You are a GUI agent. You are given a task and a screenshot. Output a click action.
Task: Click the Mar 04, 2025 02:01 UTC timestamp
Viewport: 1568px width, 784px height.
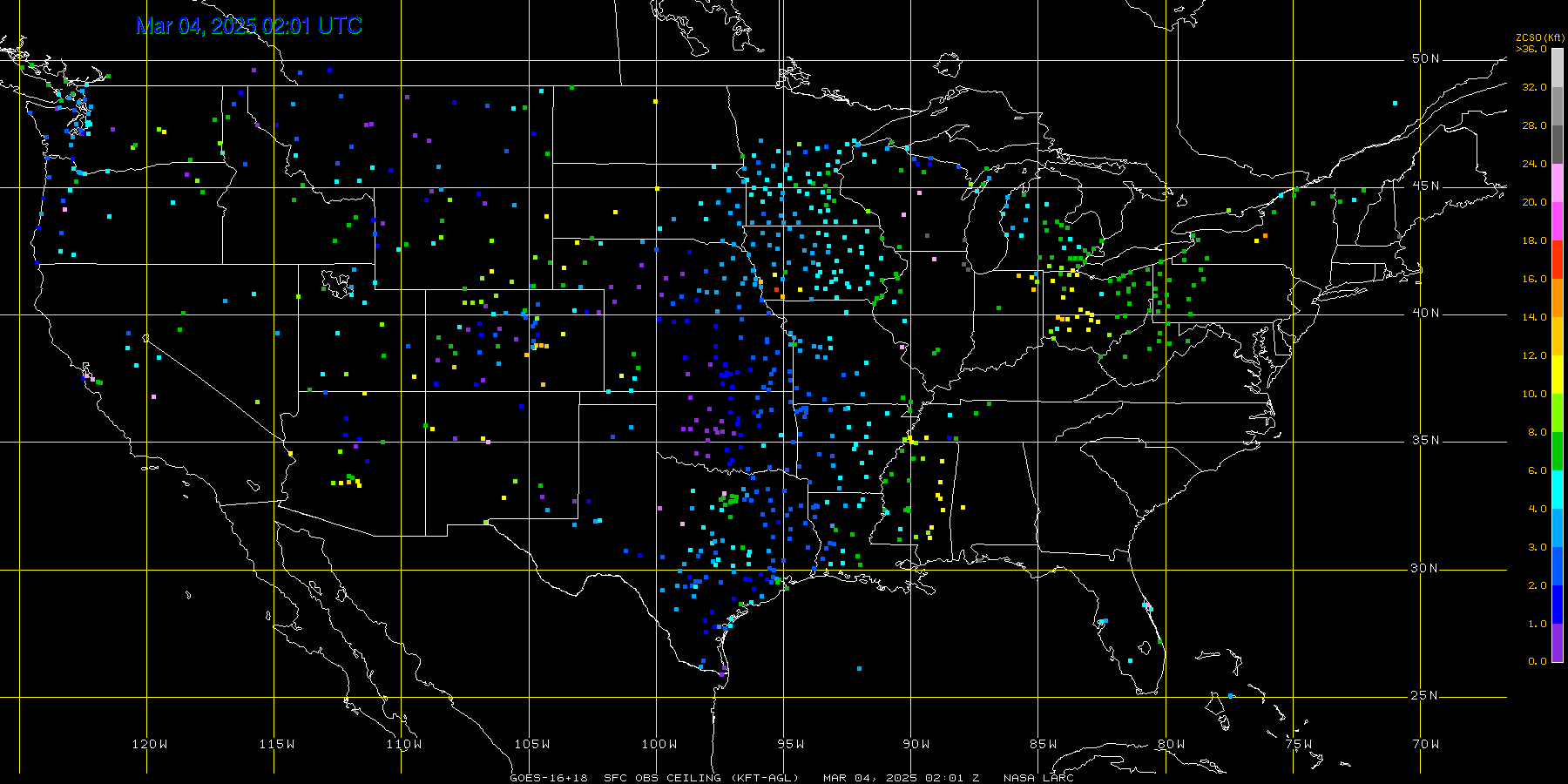coord(249,26)
